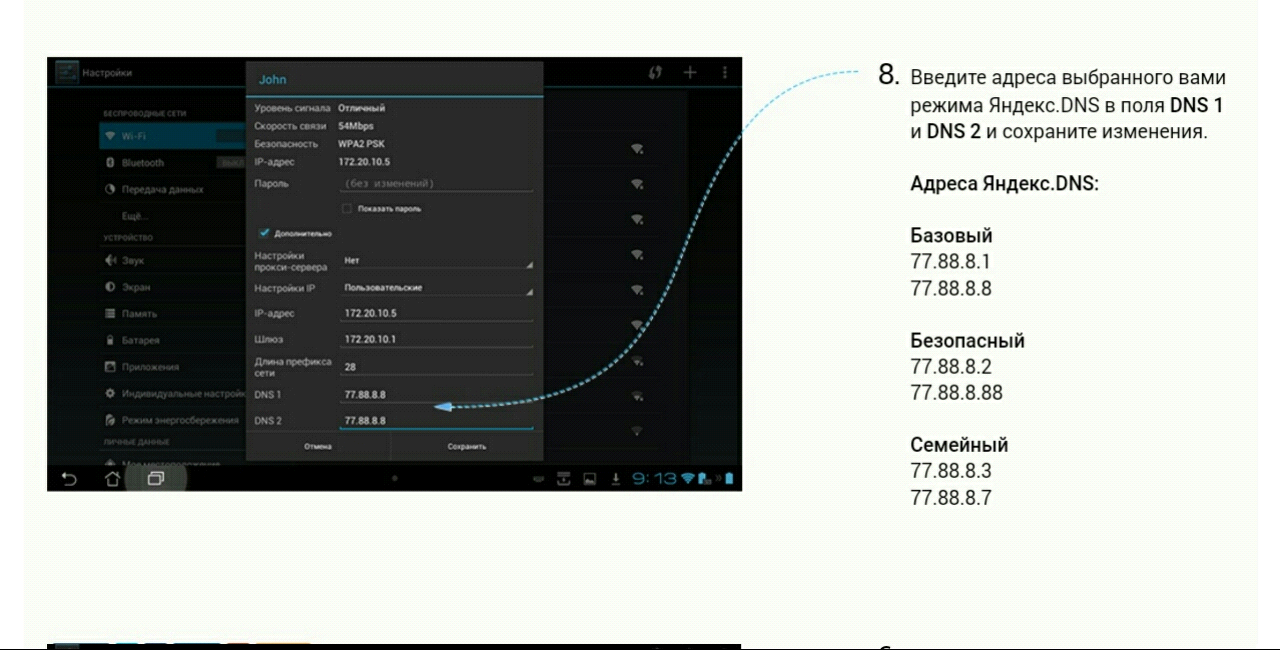Toggle the Wi-Fi switch in the sidebar
This screenshot has height=650, width=1280.
click(231, 136)
